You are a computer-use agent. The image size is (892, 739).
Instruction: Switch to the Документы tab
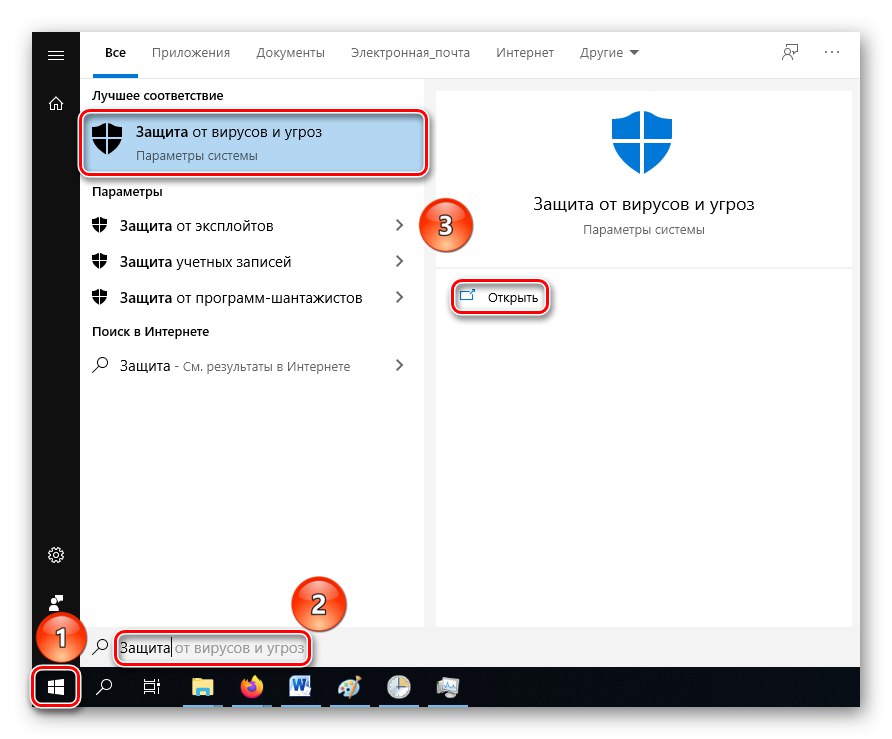tap(290, 53)
